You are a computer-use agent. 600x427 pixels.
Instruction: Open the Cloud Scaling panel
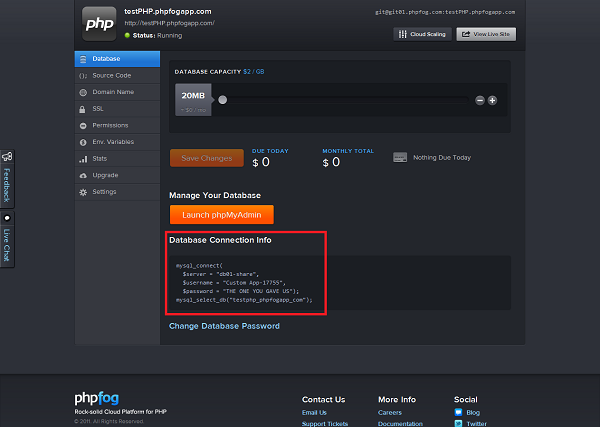click(422, 34)
